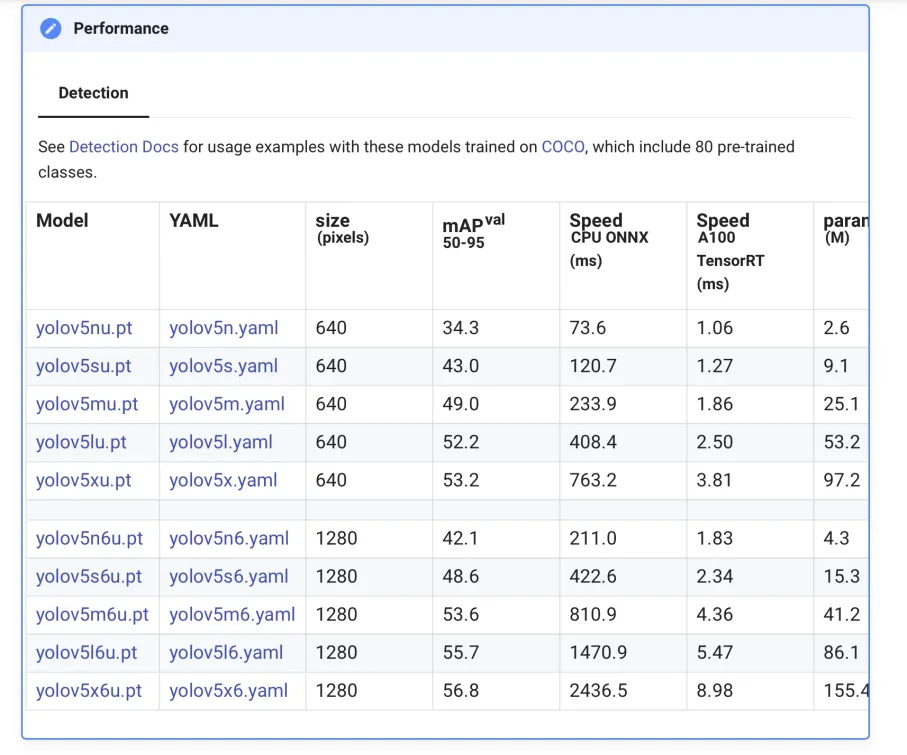Click the yolov5mu.pt weights link
This screenshot has height=755, width=907.
[x=87, y=404]
